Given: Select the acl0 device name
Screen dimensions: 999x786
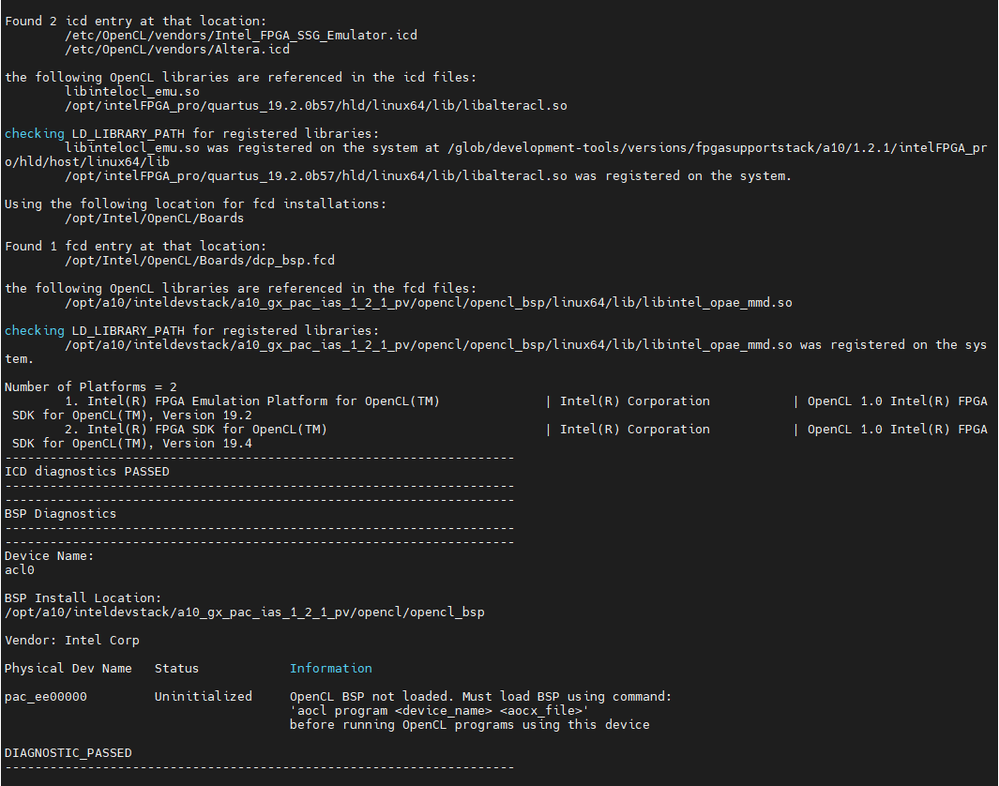Looking at the screenshot, I should coord(20,570).
